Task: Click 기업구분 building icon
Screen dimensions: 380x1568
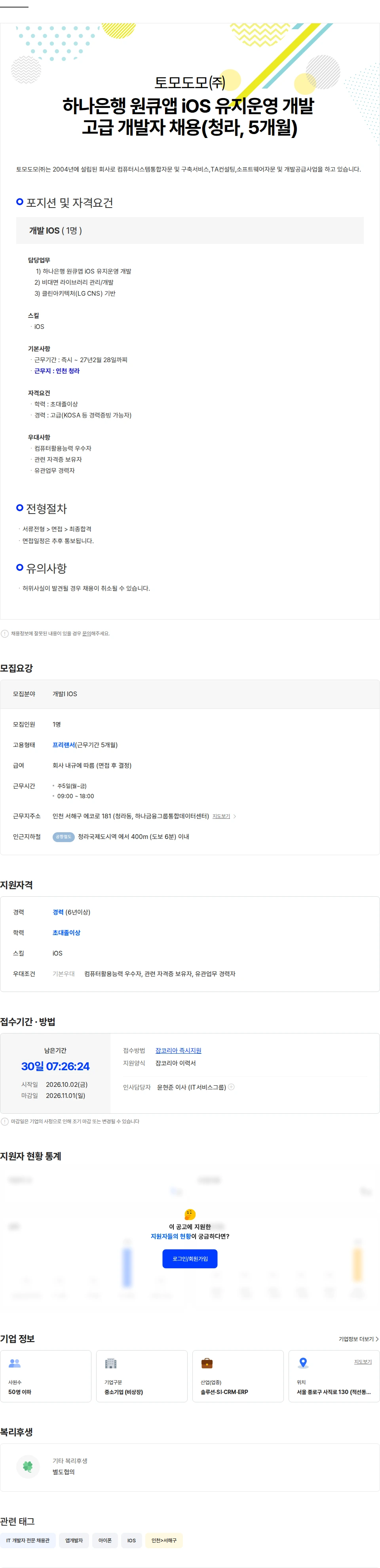Action: click(111, 1363)
